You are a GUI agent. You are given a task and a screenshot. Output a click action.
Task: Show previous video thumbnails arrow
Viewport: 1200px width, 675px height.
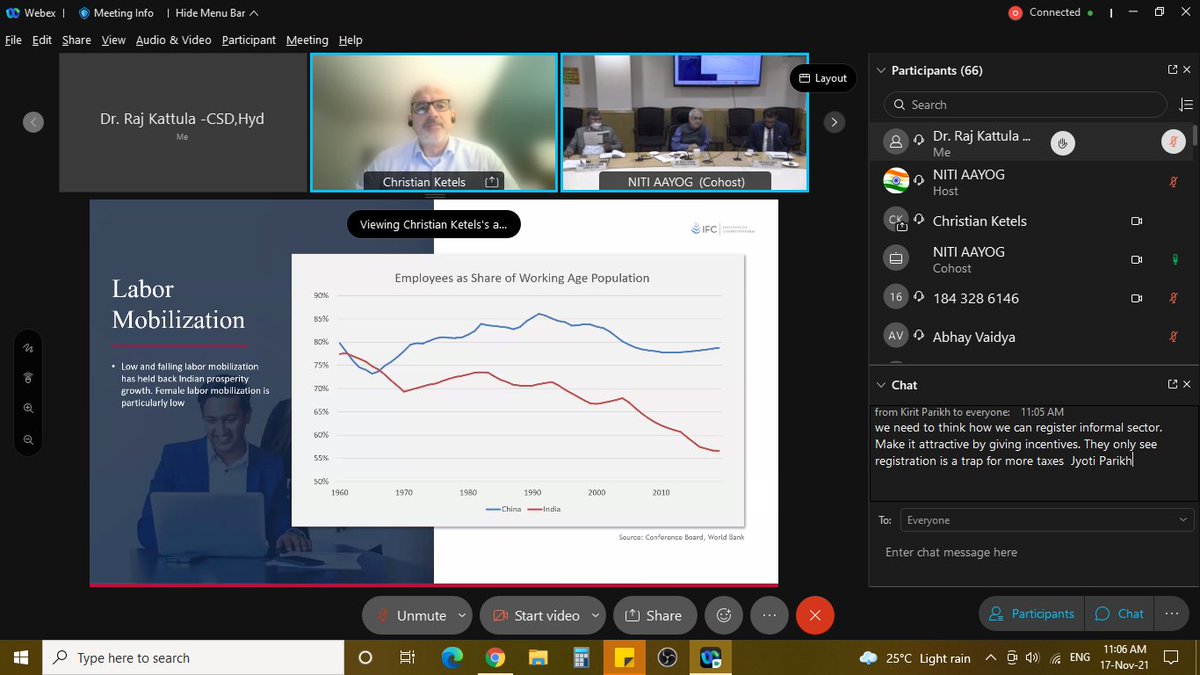[34, 122]
